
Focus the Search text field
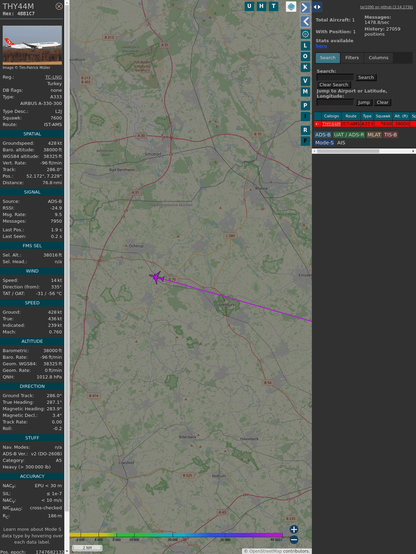click(335, 77)
